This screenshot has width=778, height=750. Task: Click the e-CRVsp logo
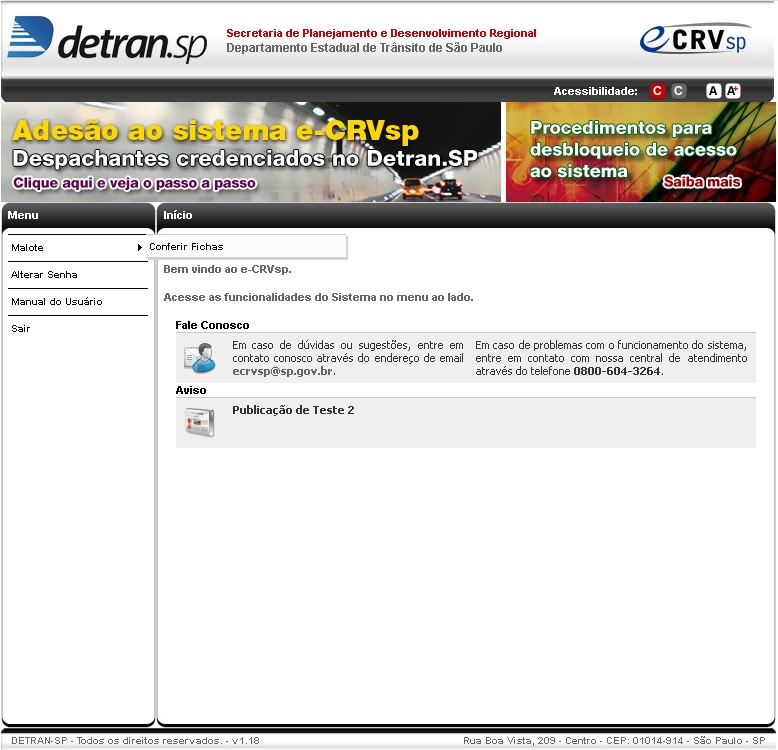coord(695,39)
